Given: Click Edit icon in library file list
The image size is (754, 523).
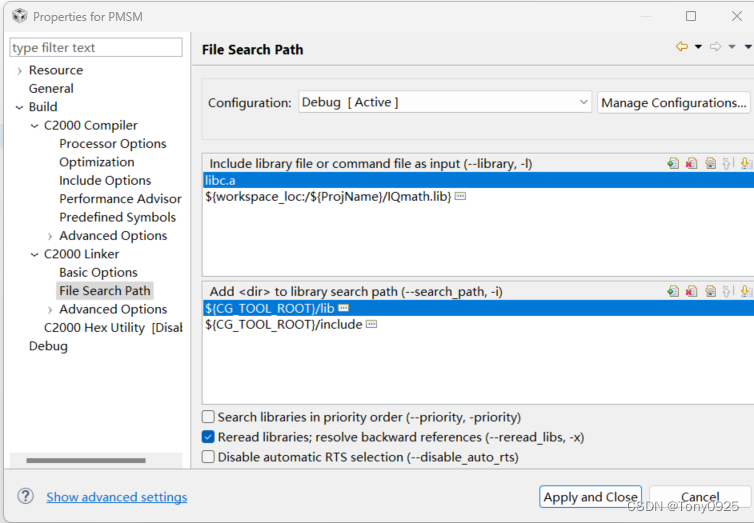Looking at the screenshot, I should (x=710, y=163).
